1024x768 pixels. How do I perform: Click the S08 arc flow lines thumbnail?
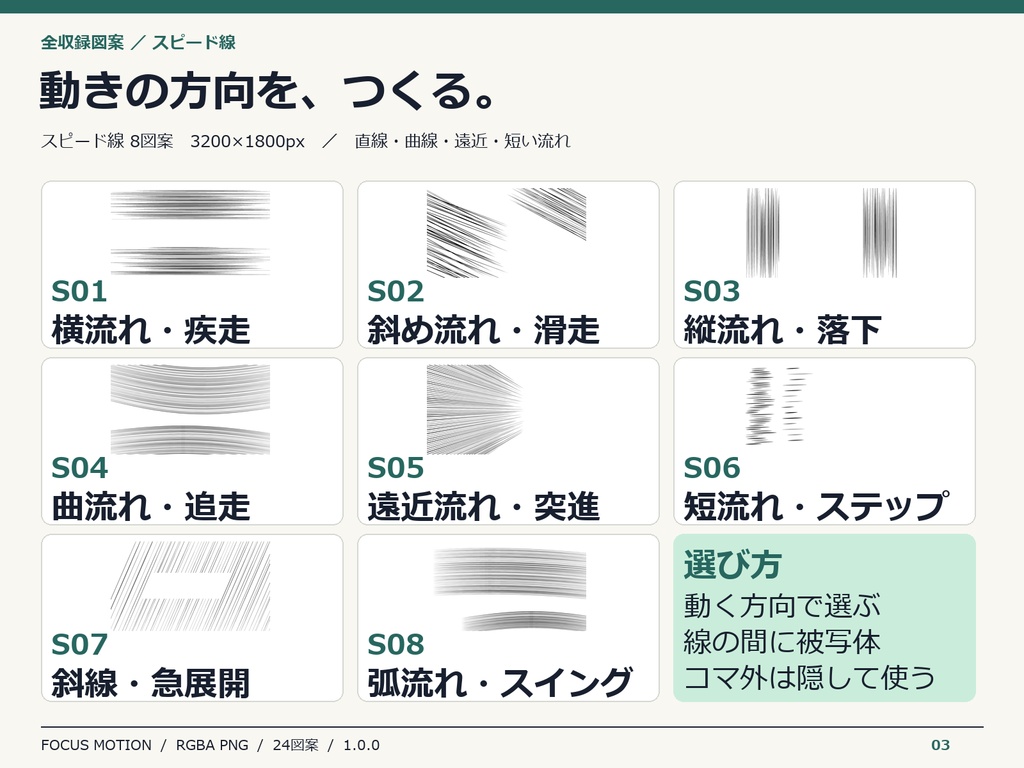pos(510,590)
